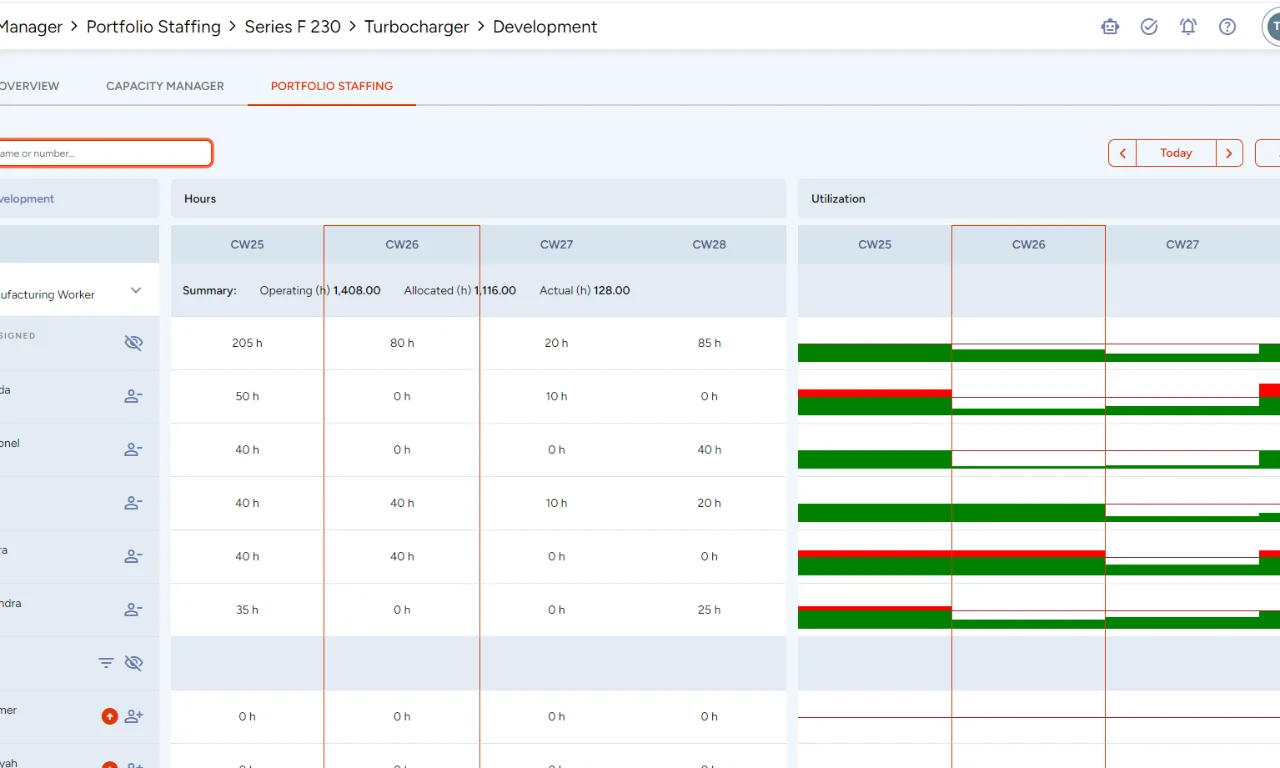The height and width of the screenshot is (768, 1280).
Task: Go to previous week with the left arrow
Action: pos(1122,153)
